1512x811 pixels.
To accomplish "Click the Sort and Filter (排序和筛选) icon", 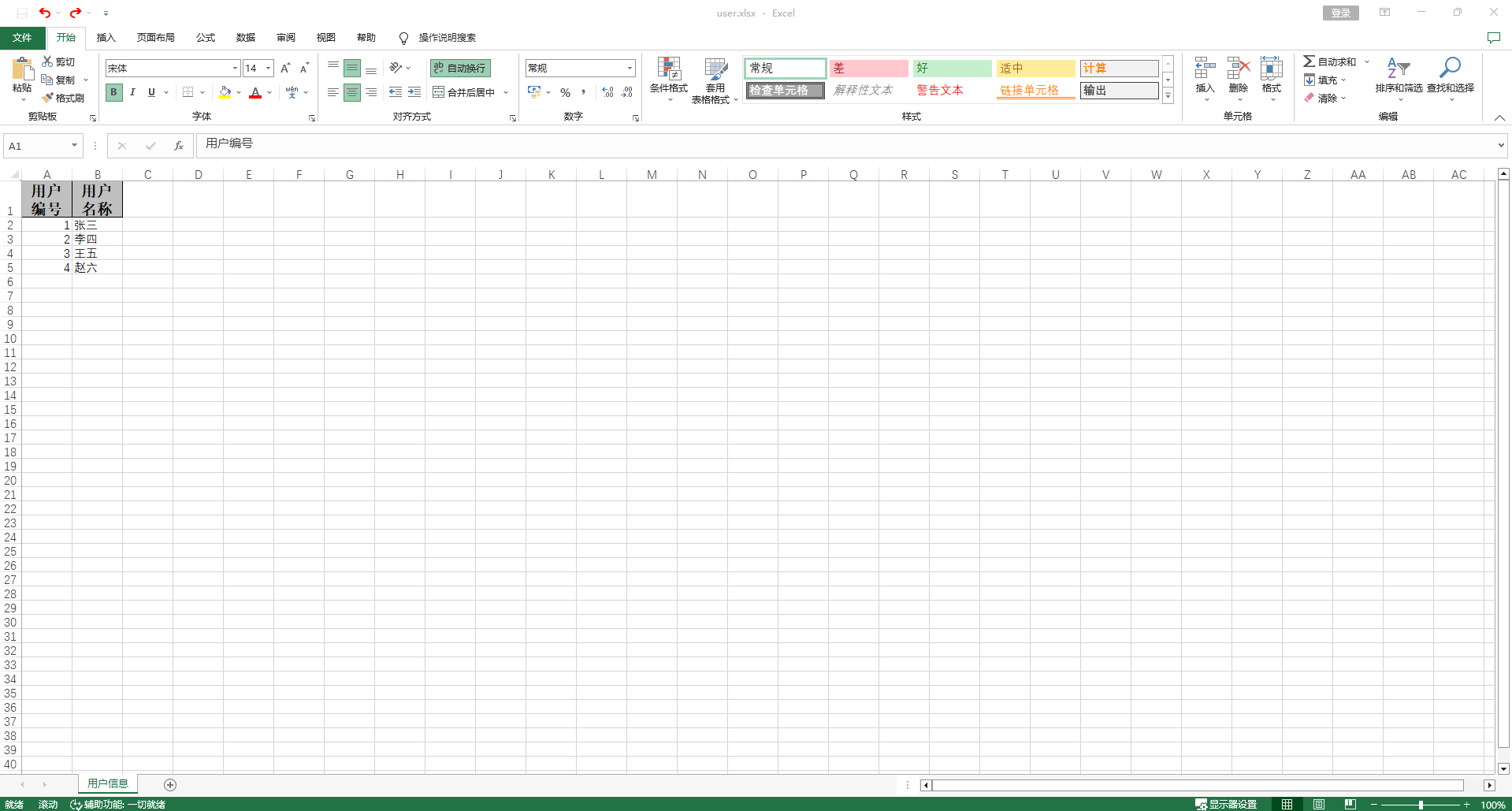I will [1398, 69].
